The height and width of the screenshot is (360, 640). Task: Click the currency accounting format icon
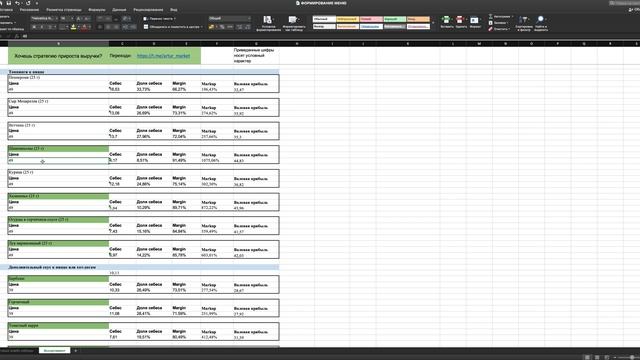pos(211,27)
